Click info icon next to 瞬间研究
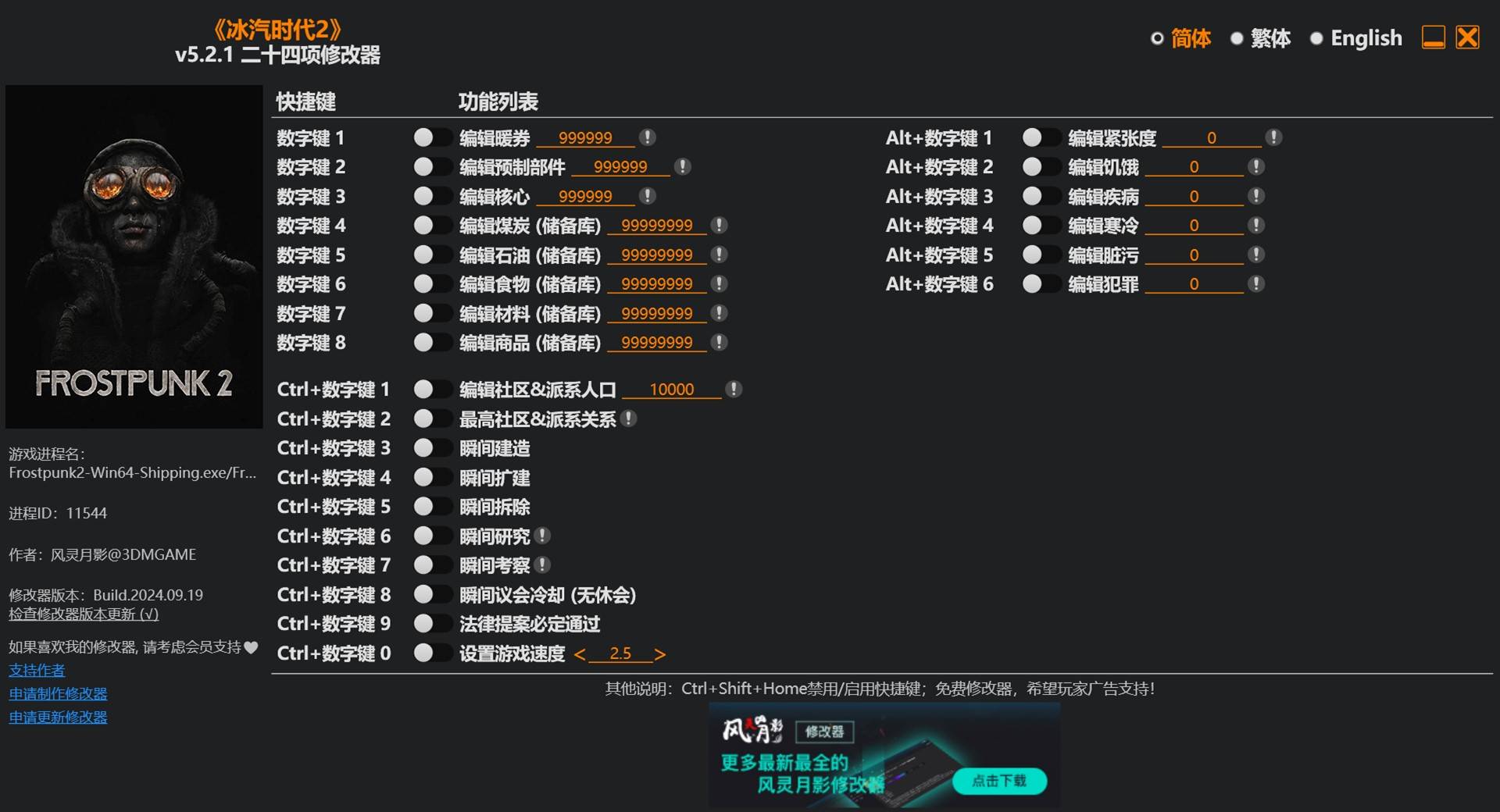Screen dimensions: 1500x812 tap(542, 536)
